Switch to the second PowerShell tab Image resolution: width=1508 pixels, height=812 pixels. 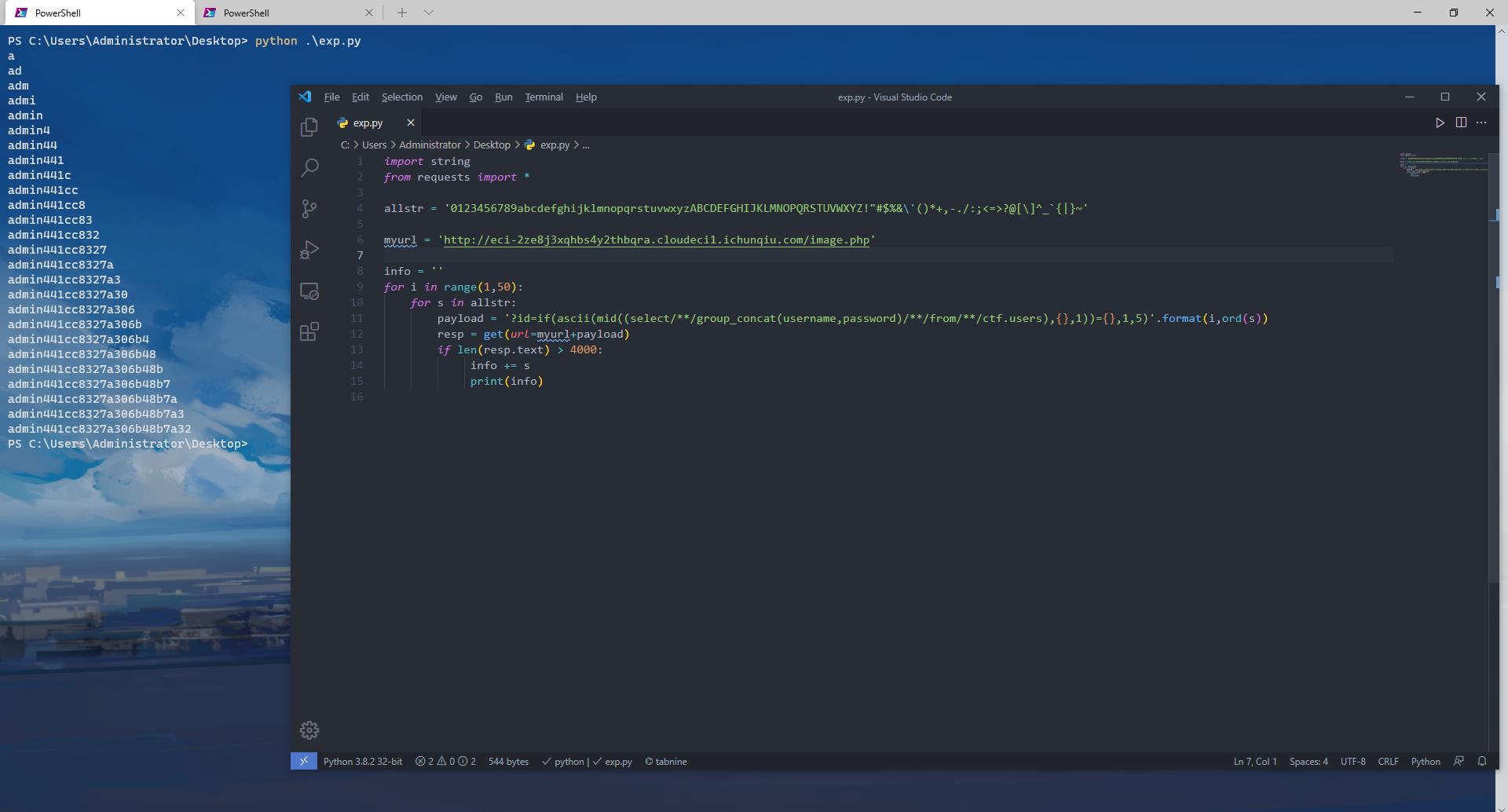(287, 13)
